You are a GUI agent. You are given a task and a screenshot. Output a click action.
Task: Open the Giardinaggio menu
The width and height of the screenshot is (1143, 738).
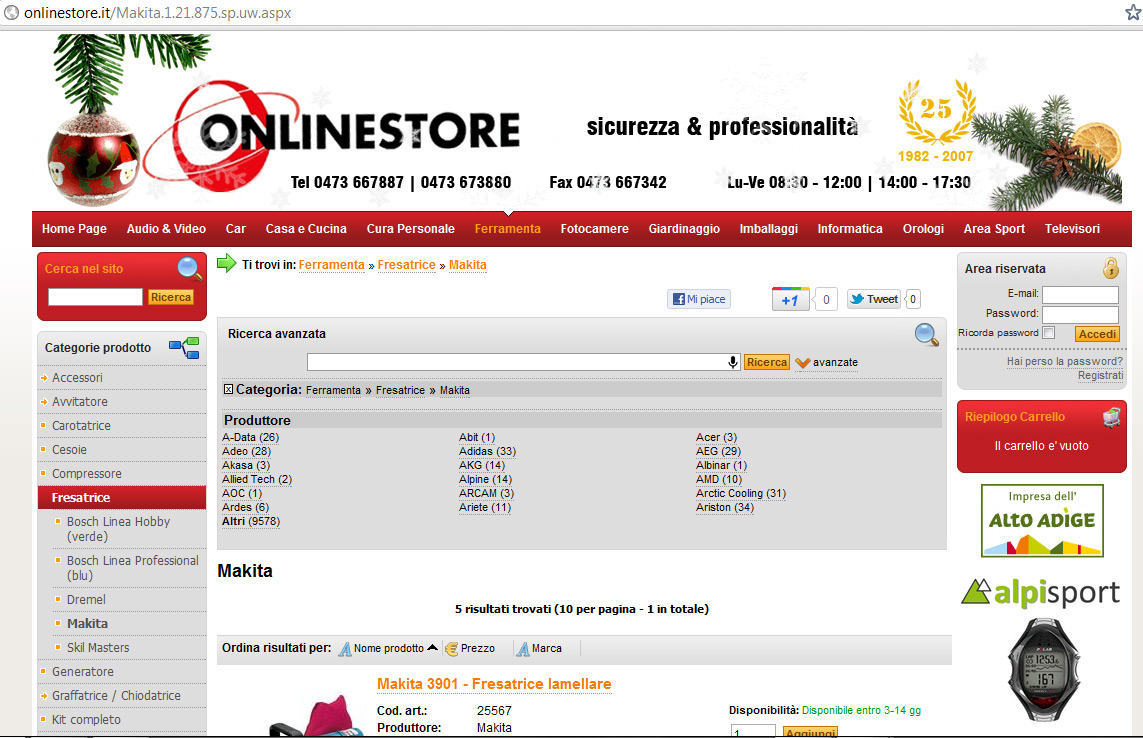[684, 229]
